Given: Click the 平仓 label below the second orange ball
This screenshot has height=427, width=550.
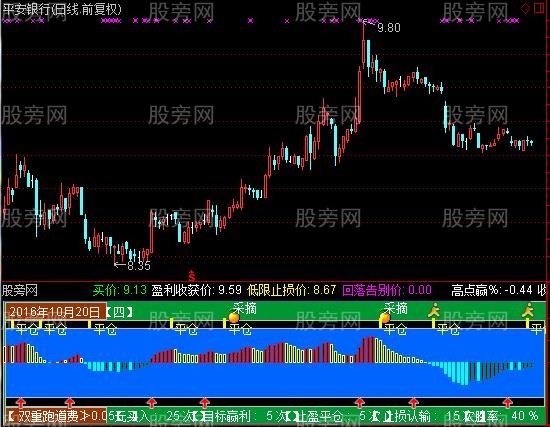Looking at the screenshot, I should click(x=395, y=329).
